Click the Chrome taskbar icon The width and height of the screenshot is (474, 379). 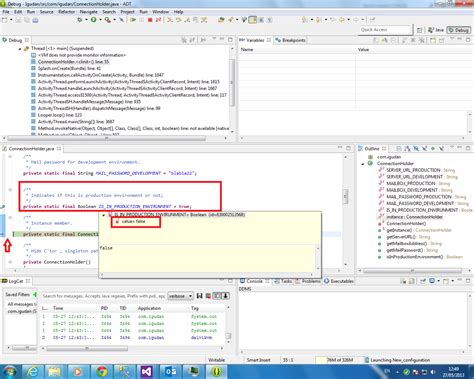[101, 371]
